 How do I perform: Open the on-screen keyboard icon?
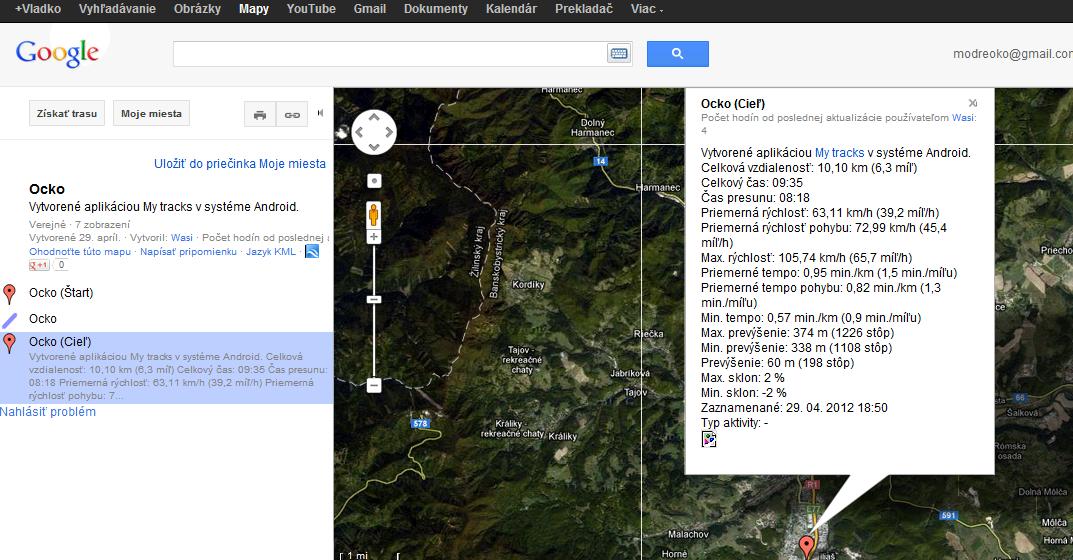pos(619,53)
